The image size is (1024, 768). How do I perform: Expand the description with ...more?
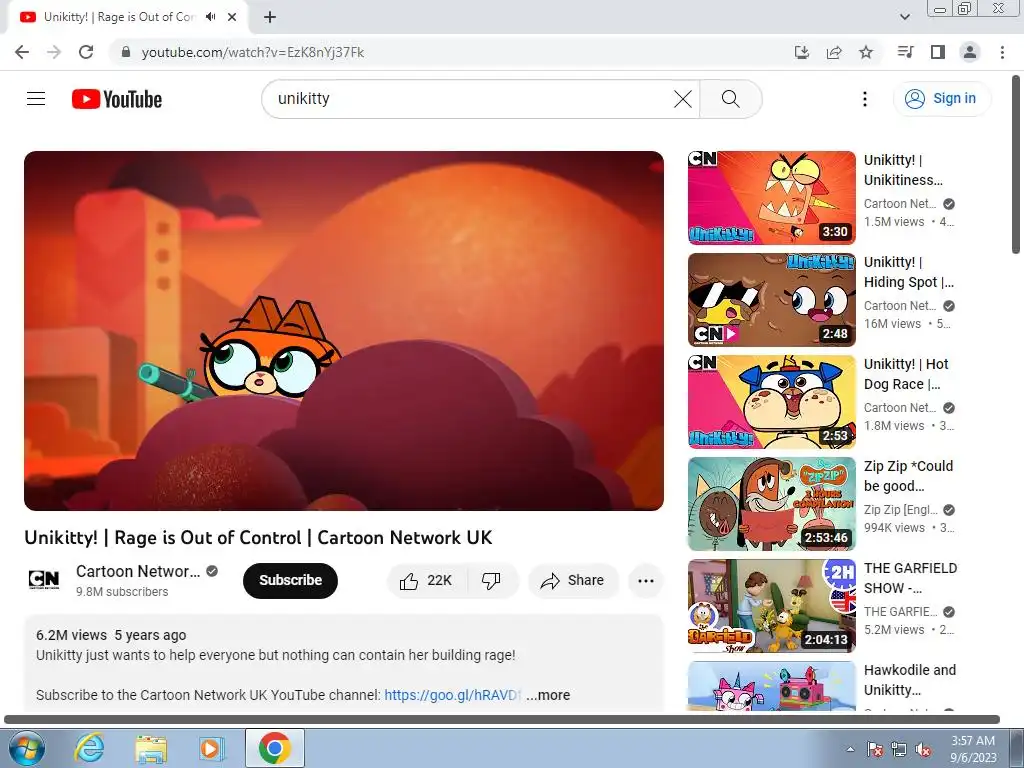[x=548, y=695]
